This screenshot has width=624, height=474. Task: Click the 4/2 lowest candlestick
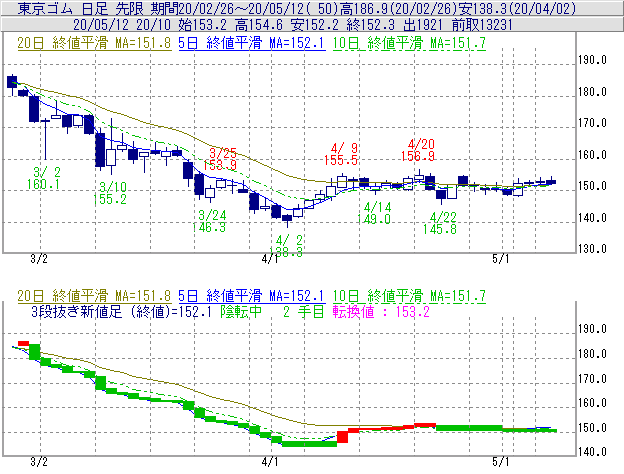287,220
